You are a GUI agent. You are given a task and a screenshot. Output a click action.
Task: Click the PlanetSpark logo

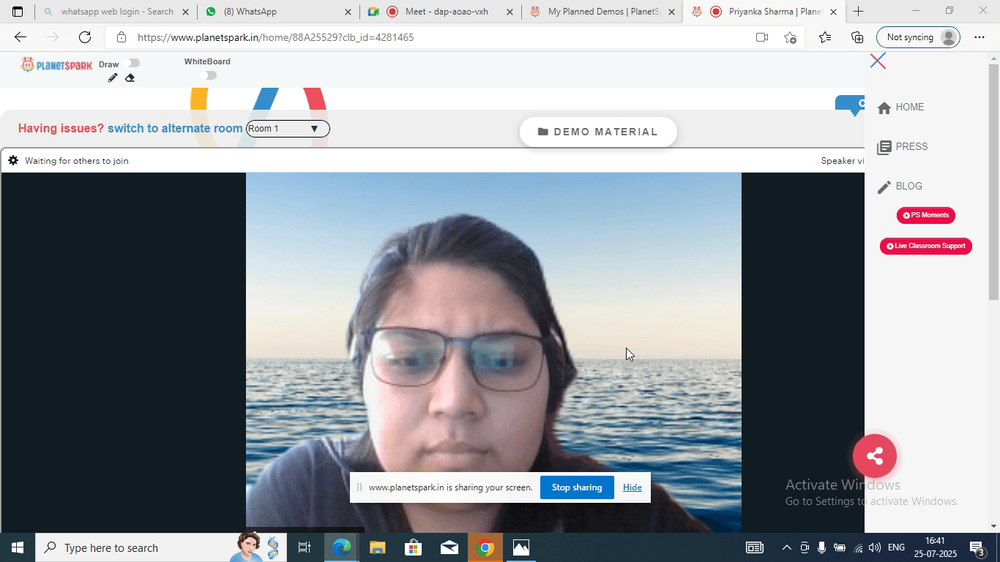pos(56,64)
